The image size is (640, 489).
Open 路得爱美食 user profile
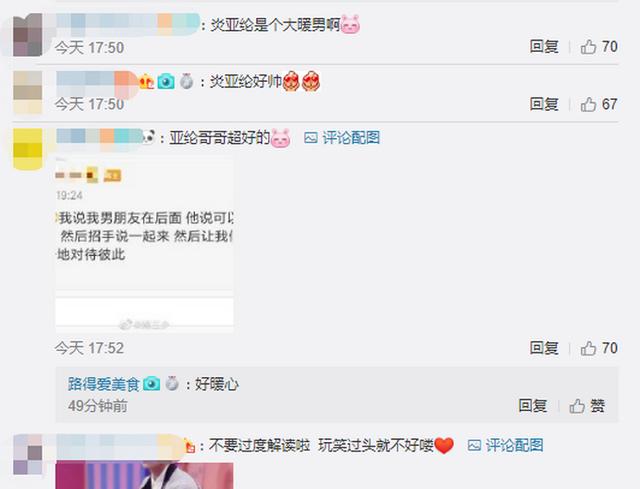(x=104, y=385)
